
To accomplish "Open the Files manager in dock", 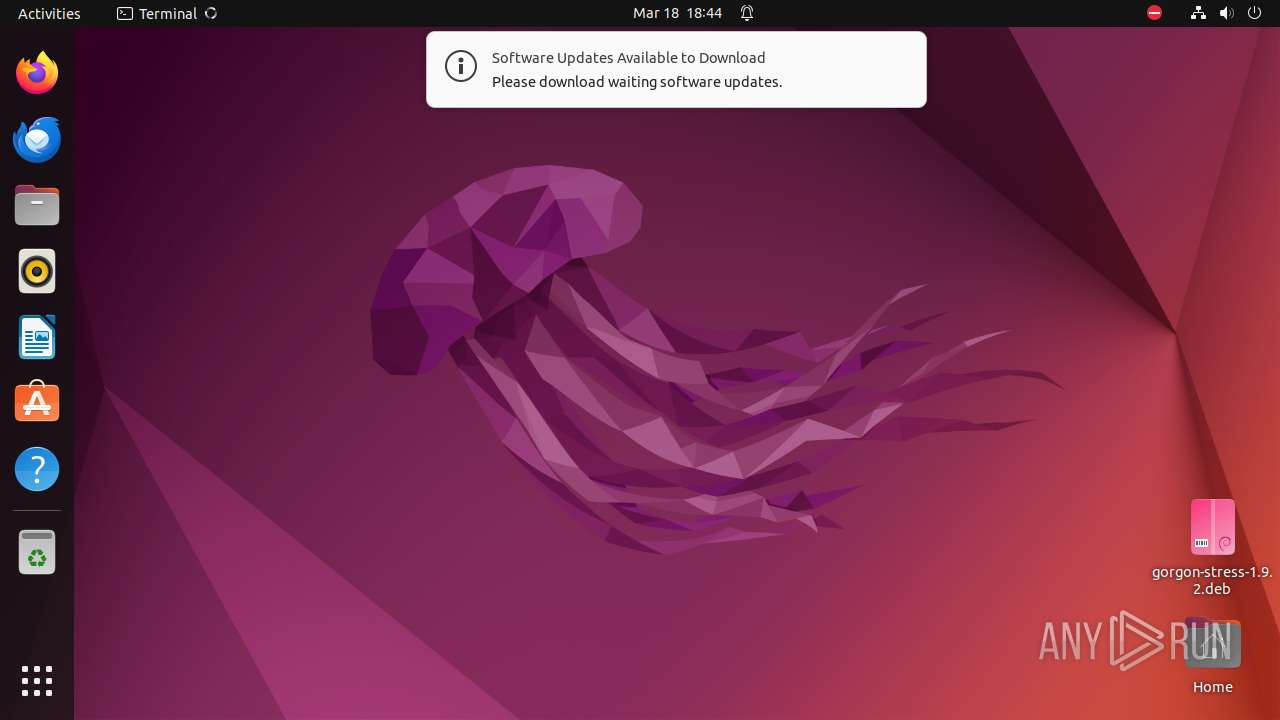I will 37,205.
